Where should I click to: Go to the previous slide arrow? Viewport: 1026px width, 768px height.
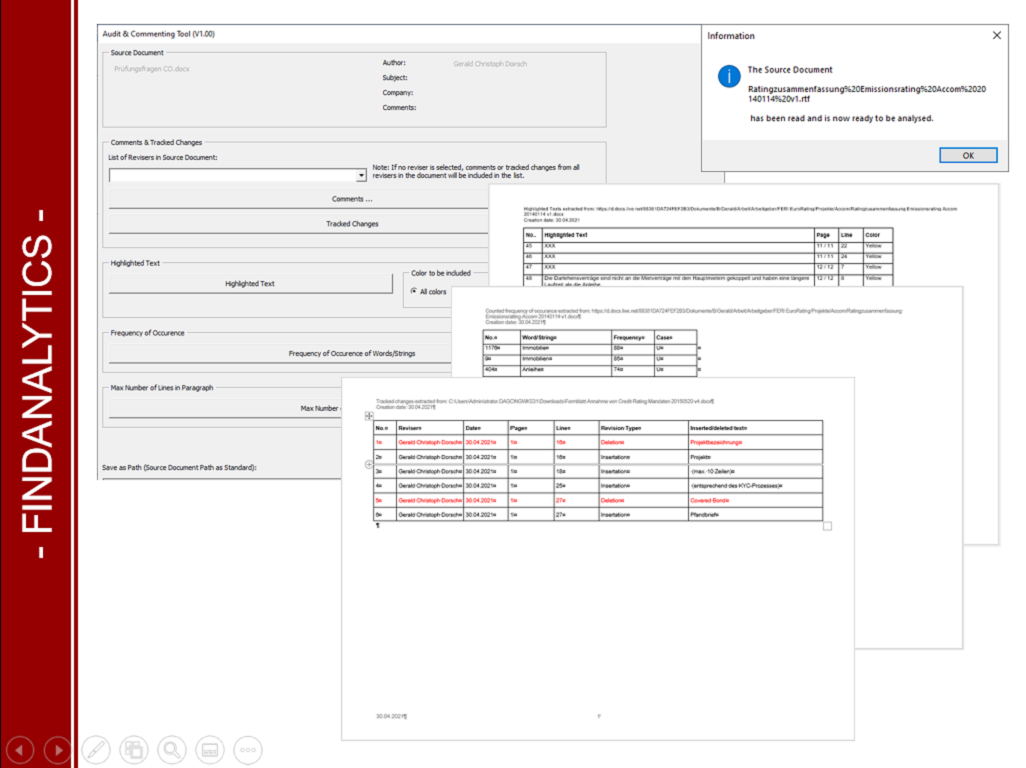click(x=20, y=749)
